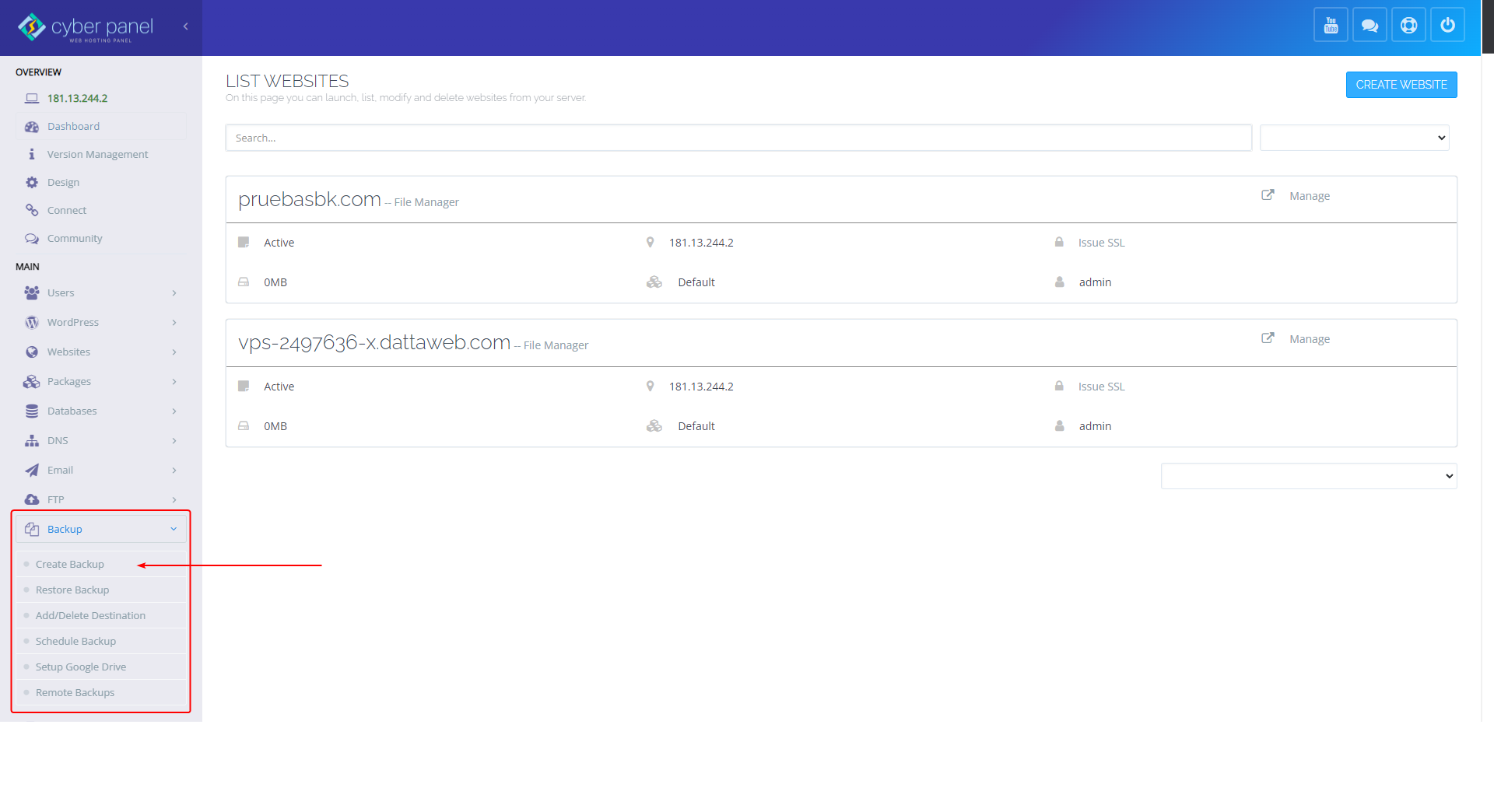Open the vps-2497636-x.dattaweb.com domain title
1494x812 pixels.
coord(374,342)
